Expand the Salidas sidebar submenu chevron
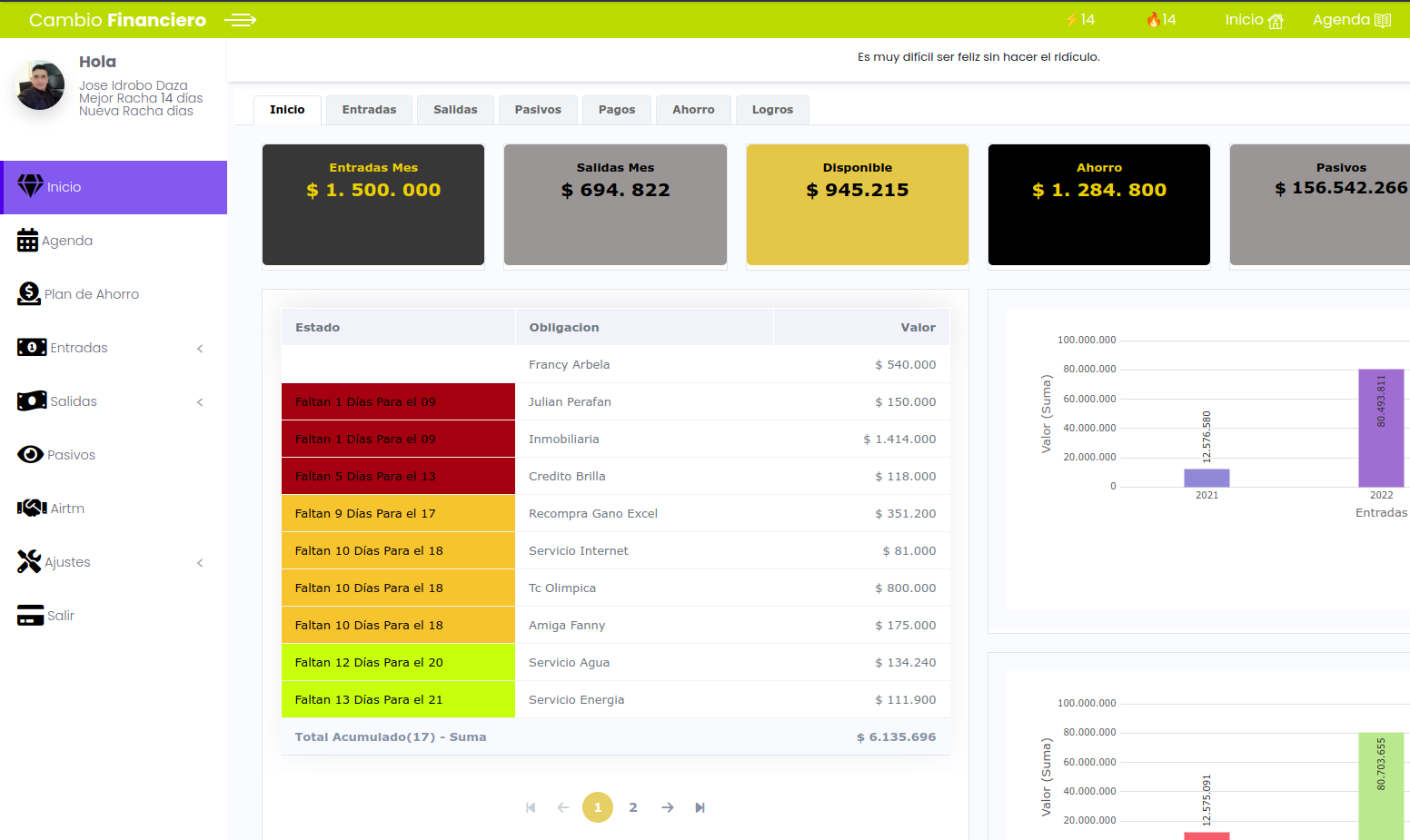 point(200,402)
